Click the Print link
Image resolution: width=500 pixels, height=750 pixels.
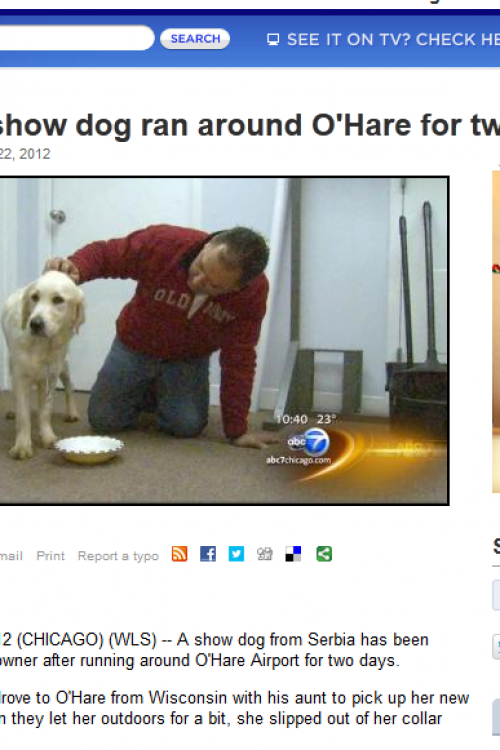coord(50,556)
